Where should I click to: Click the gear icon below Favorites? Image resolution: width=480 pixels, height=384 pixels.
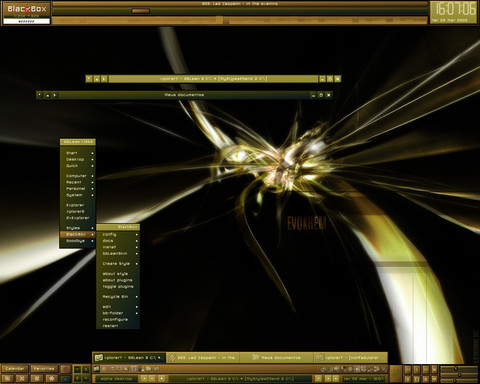tap(51, 378)
